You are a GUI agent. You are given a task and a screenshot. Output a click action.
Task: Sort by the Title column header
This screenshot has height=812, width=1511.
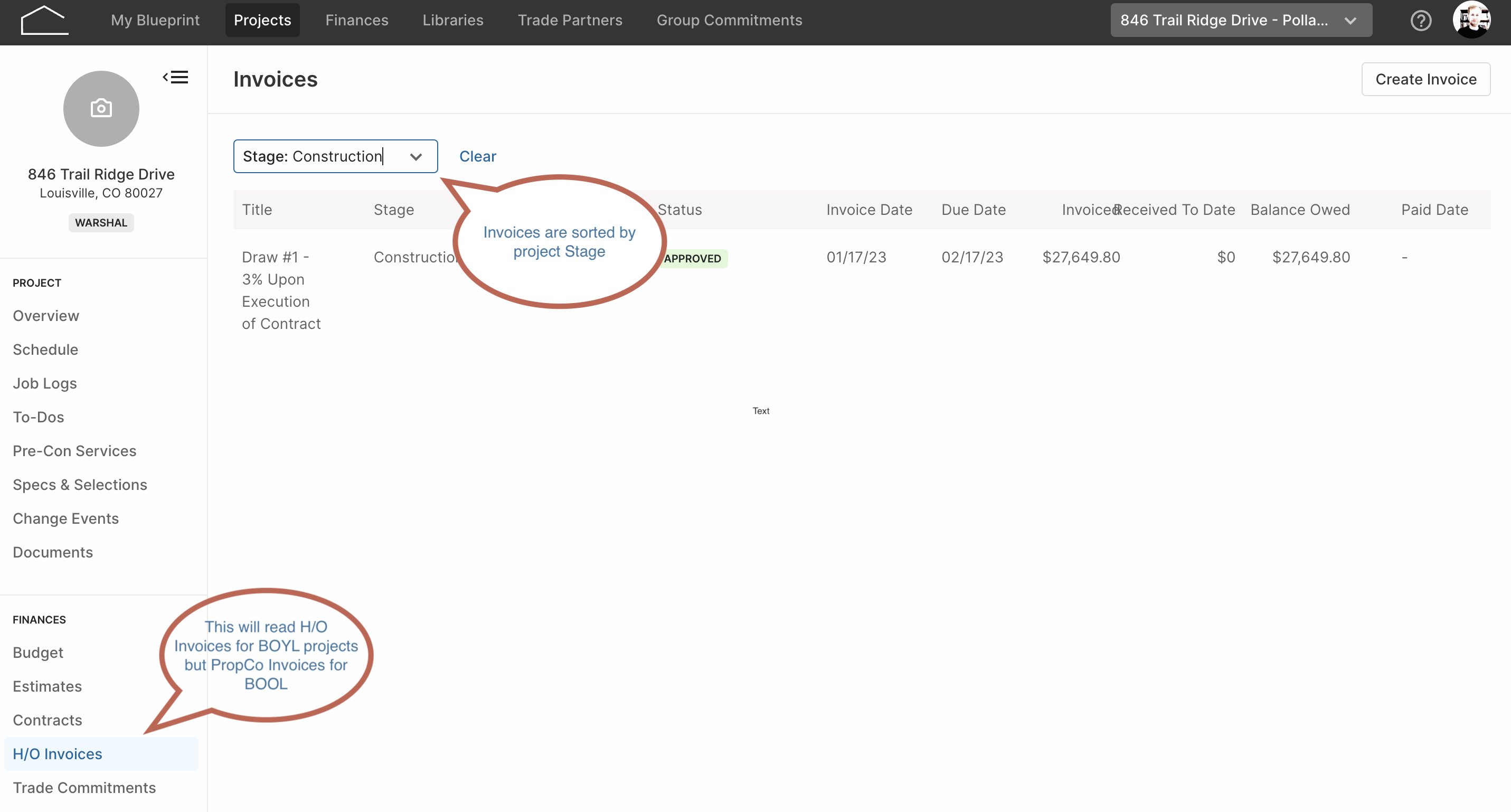click(x=257, y=210)
